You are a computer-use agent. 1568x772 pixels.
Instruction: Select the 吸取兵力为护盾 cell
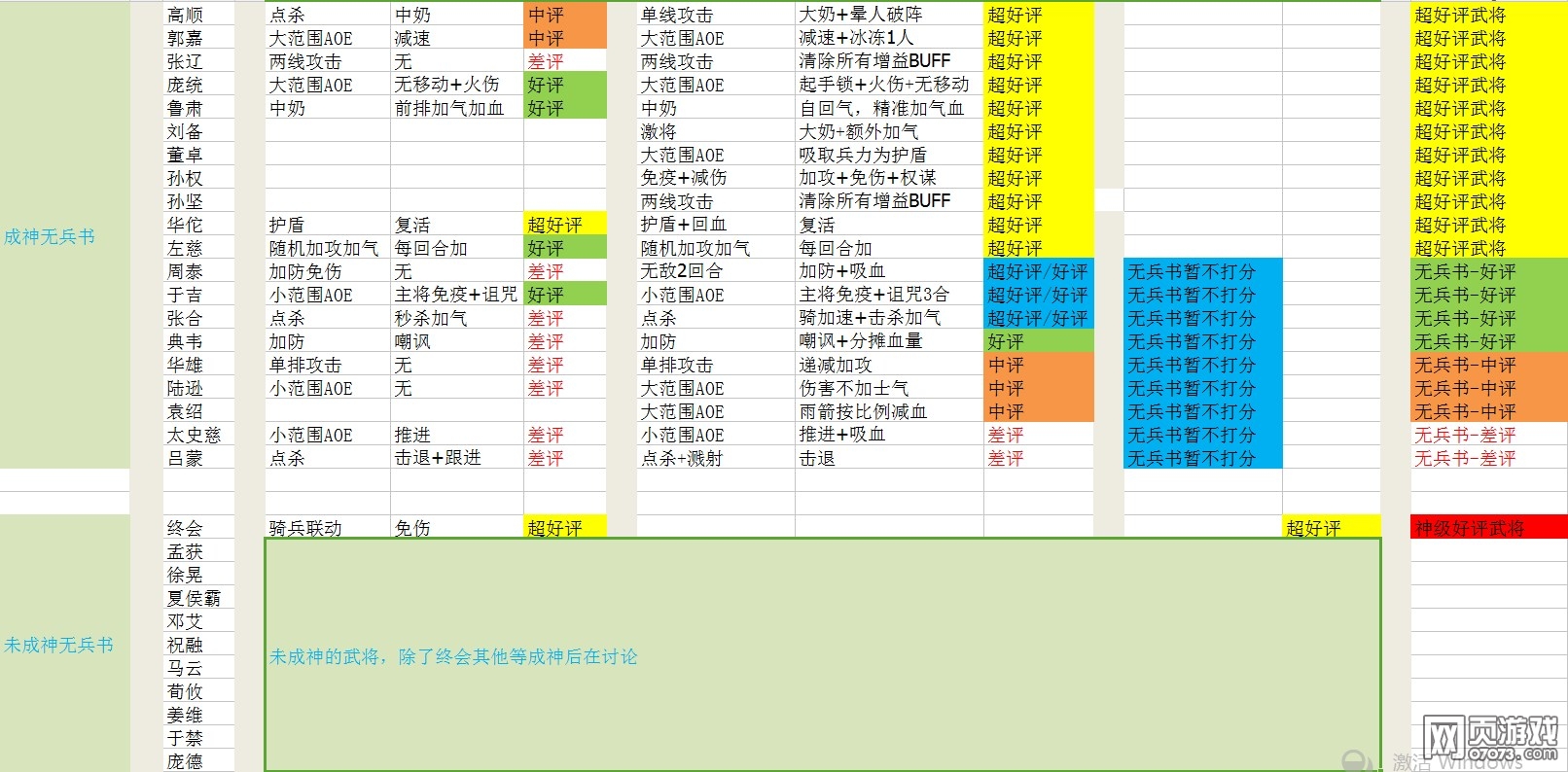[x=888, y=155]
